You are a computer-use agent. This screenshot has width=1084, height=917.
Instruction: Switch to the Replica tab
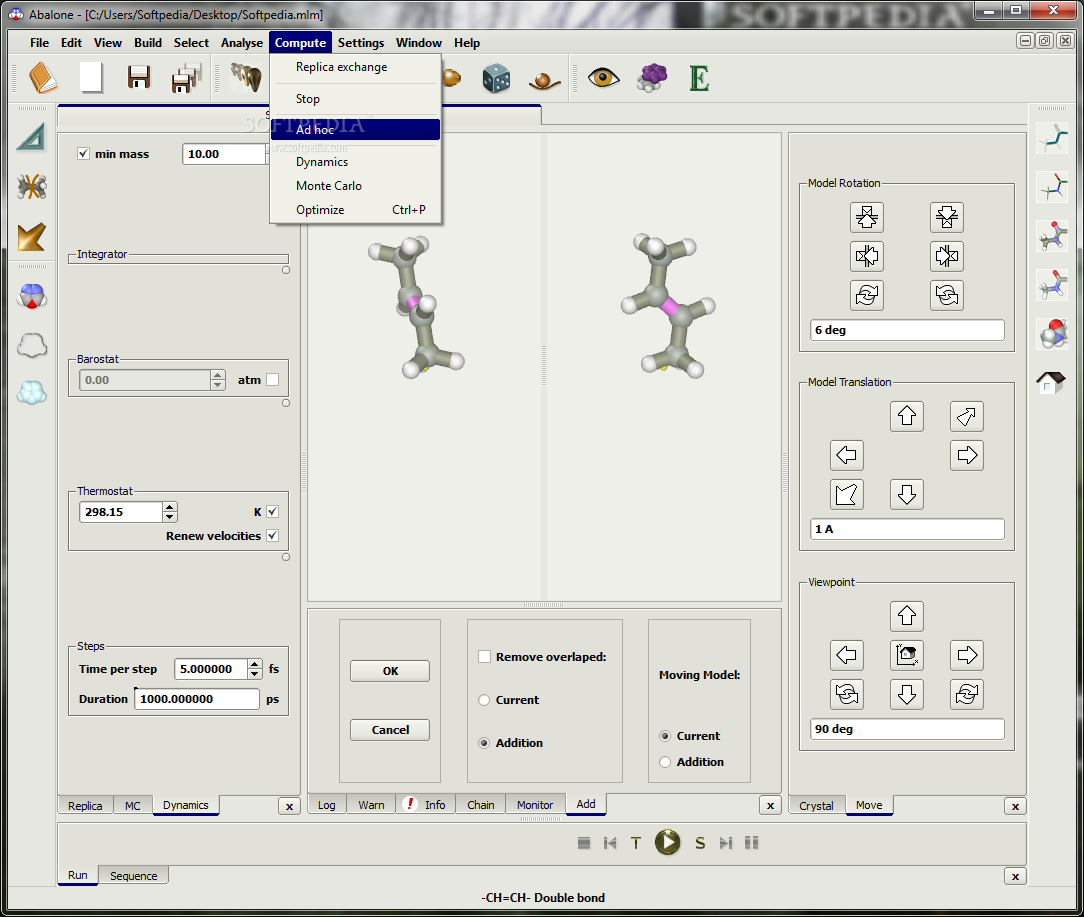tap(85, 806)
